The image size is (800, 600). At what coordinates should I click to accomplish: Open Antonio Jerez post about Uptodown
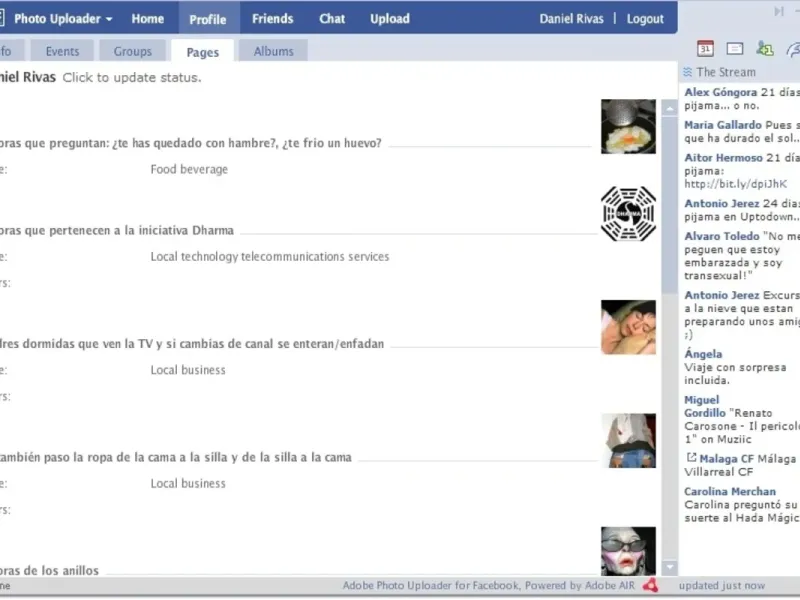point(722,204)
